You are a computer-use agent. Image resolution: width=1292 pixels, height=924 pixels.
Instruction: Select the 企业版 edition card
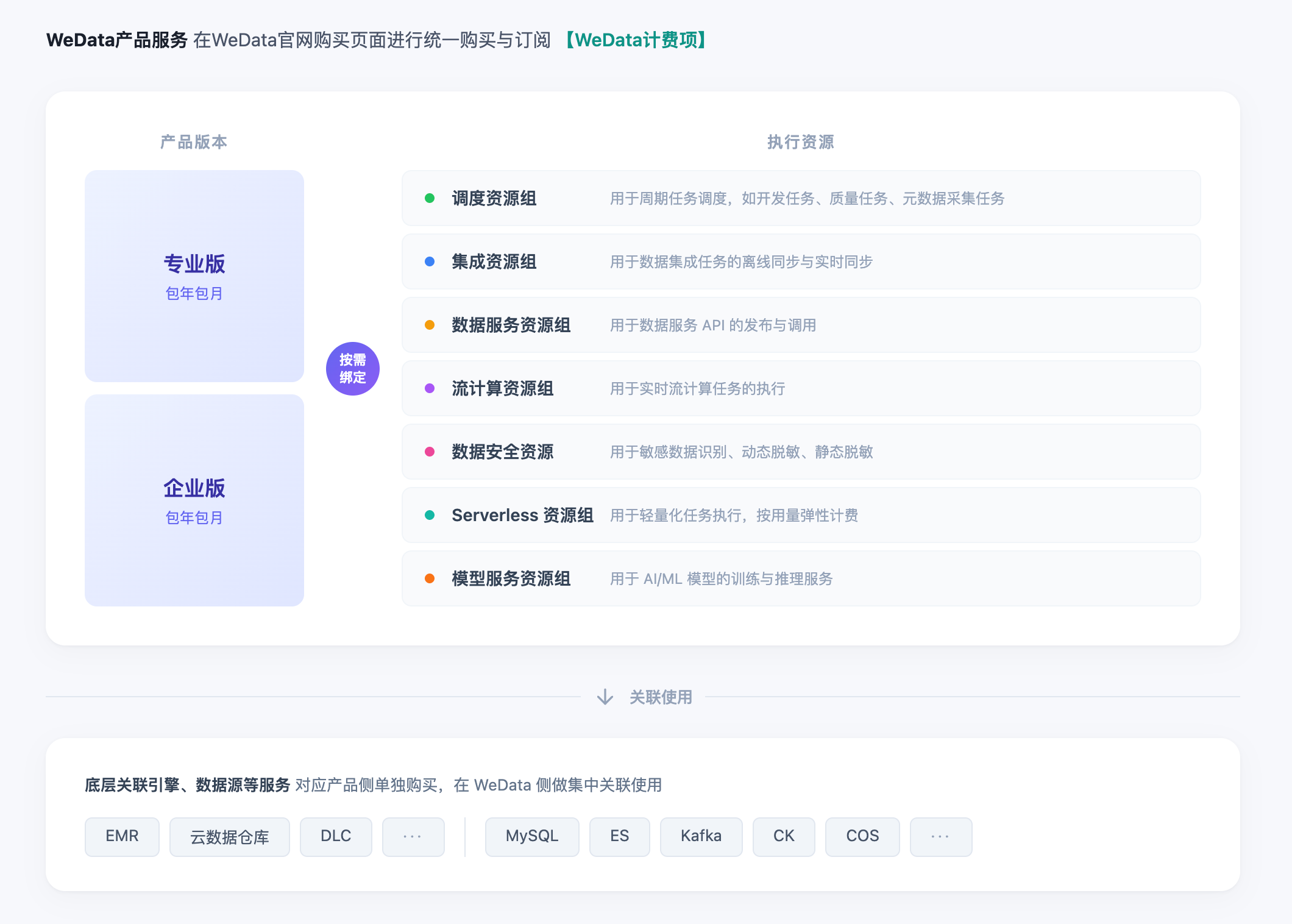point(194,500)
